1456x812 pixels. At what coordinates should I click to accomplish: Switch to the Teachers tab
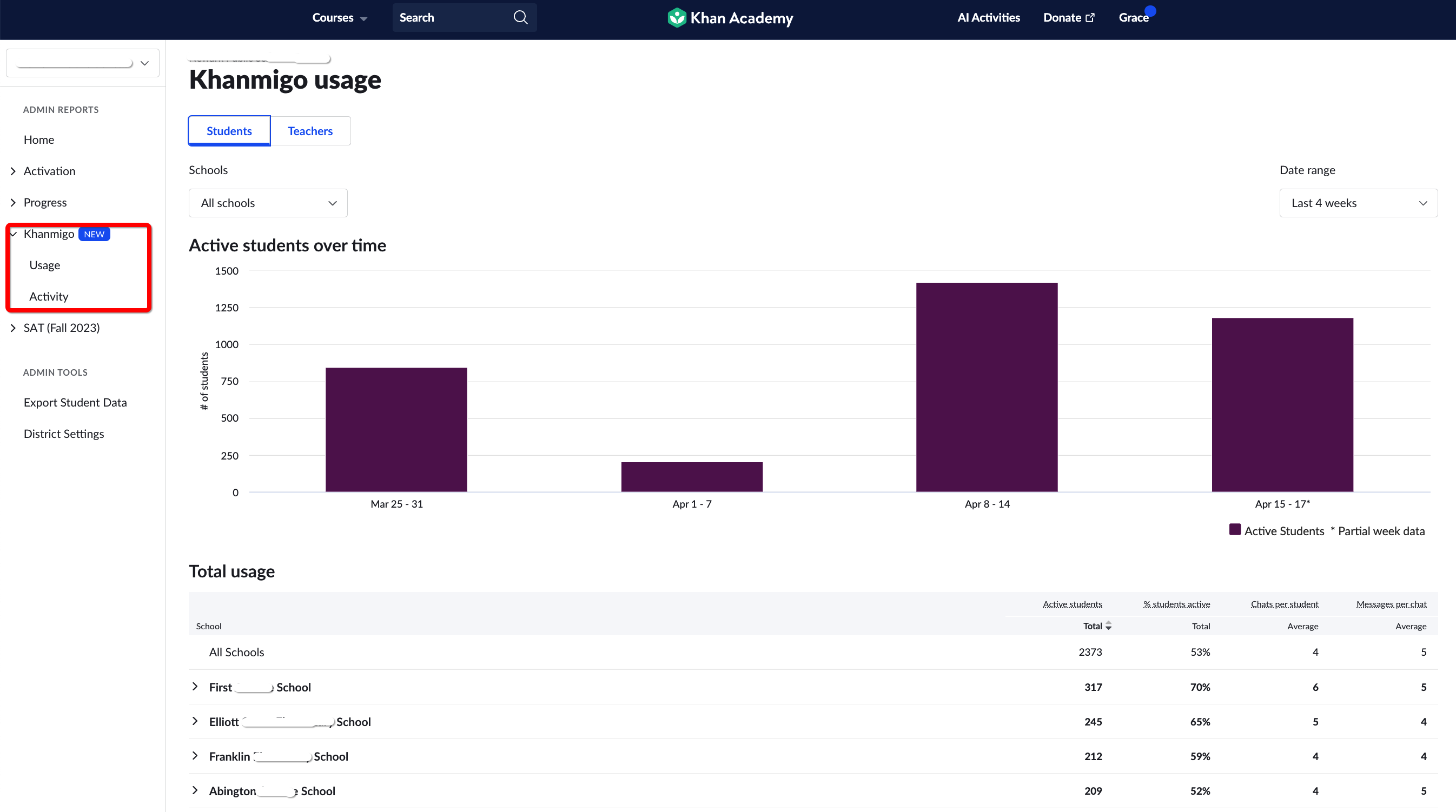[x=310, y=130]
